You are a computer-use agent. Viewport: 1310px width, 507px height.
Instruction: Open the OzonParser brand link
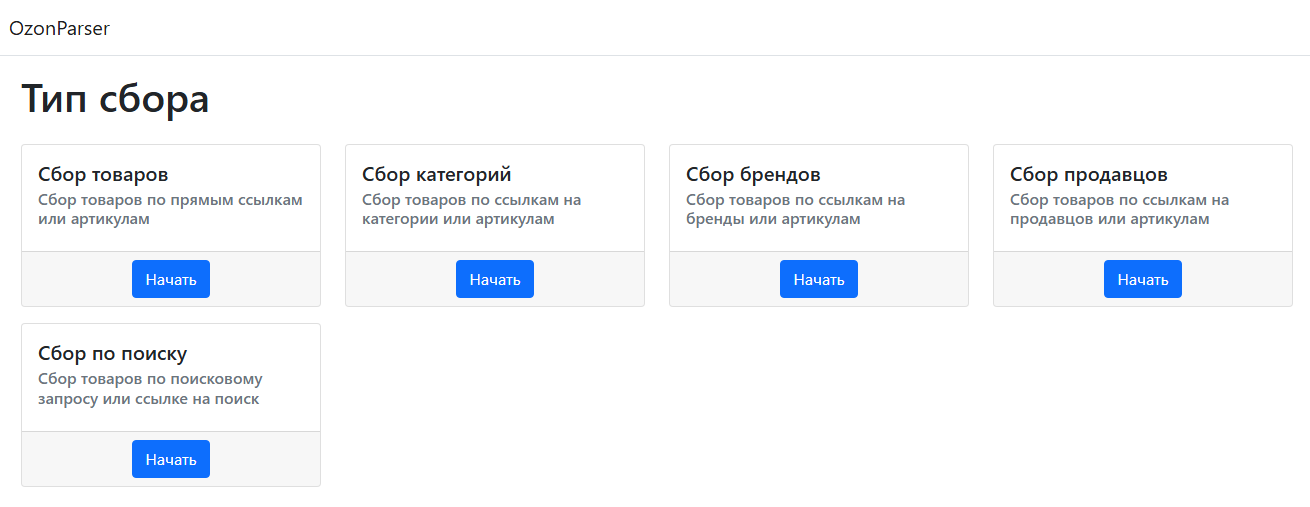[59, 28]
